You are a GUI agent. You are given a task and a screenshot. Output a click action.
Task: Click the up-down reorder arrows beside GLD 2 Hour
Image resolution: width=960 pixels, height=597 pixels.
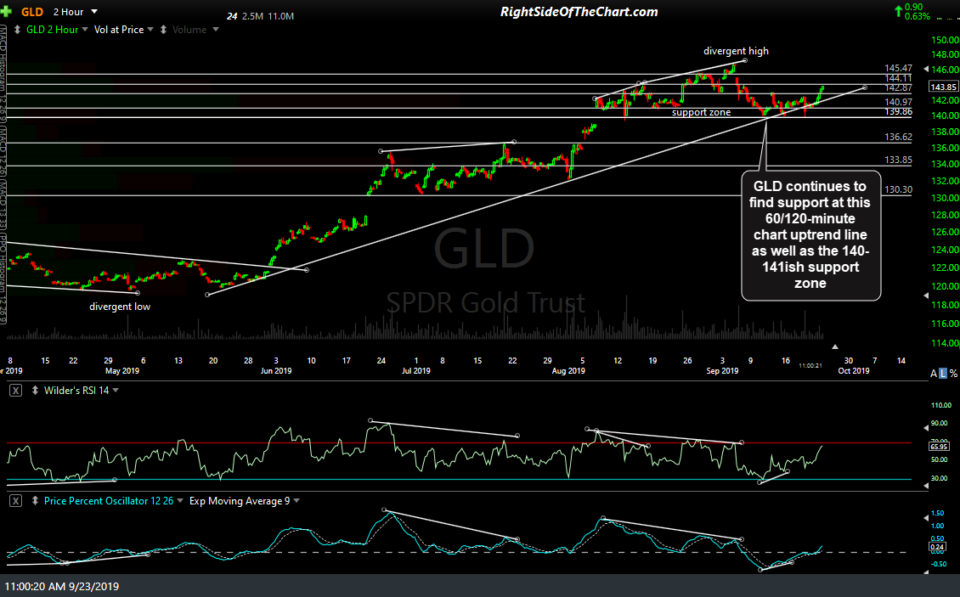(x=17, y=28)
